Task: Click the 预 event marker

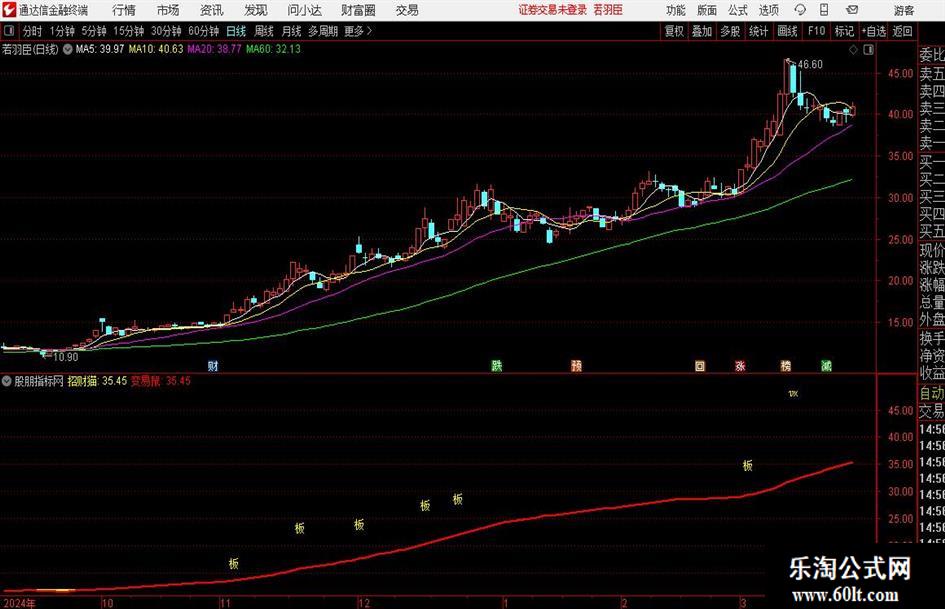Action: point(576,365)
